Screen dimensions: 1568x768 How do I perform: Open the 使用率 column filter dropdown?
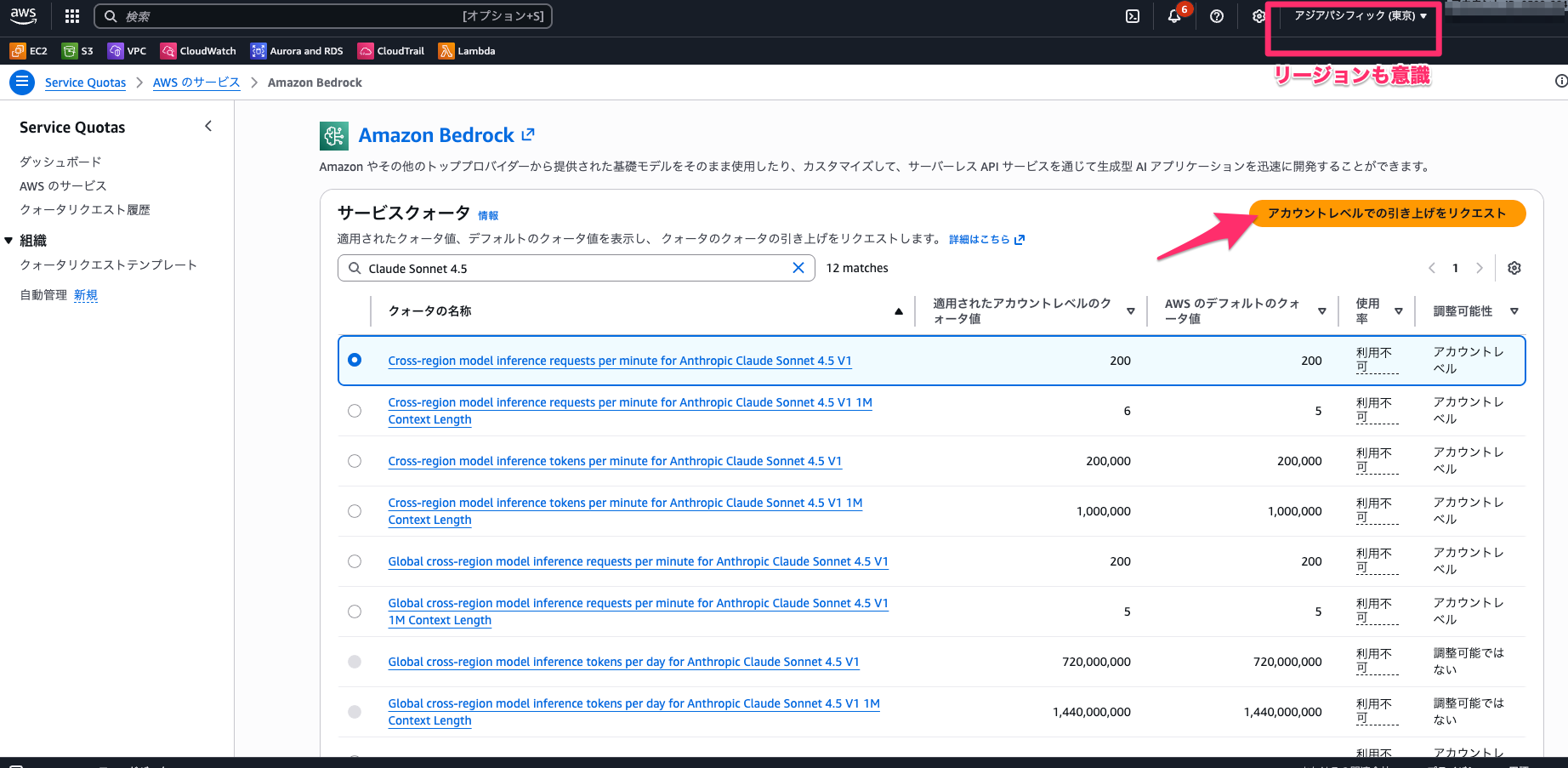(1398, 310)
